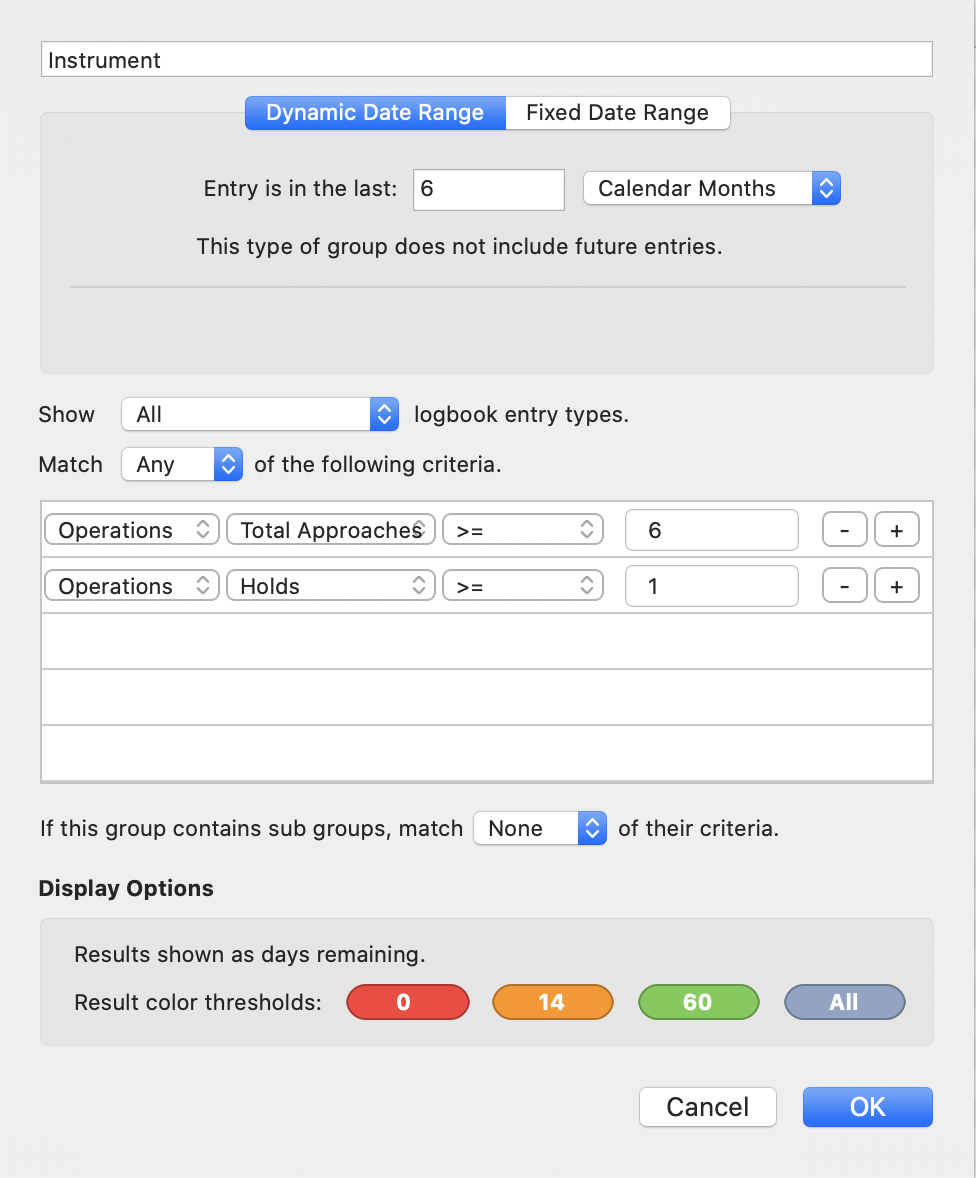Open the Total Approaches field selector
Image resolution: width=976 pixels, height=1178 pixels.
click(x=331, y=530)
